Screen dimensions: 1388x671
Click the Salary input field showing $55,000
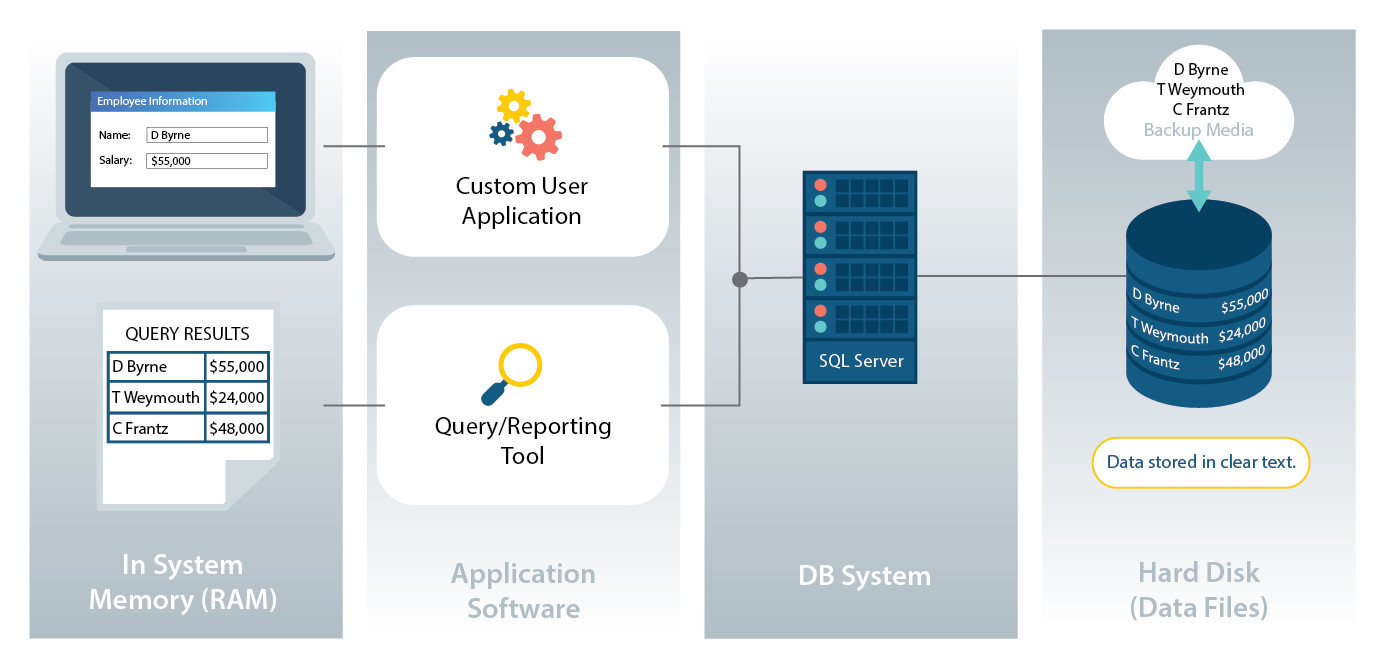tap(206, 160)
